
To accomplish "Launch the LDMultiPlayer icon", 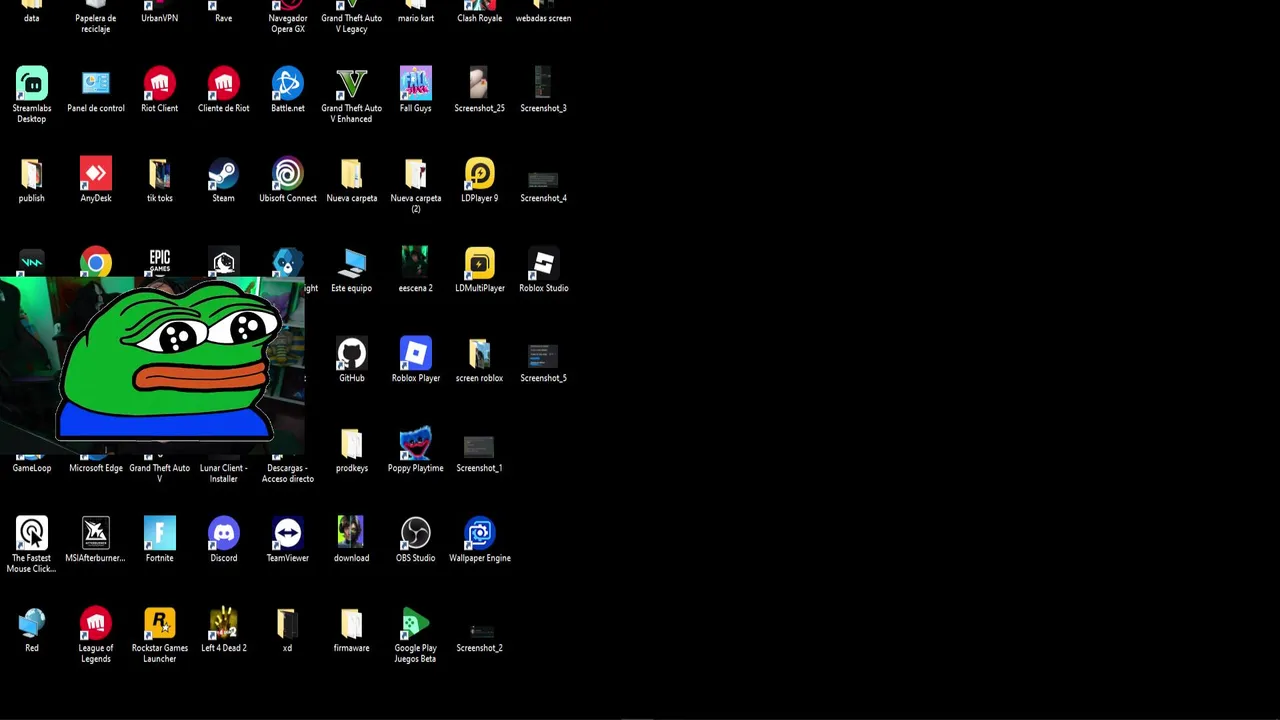I will [479, 264].
